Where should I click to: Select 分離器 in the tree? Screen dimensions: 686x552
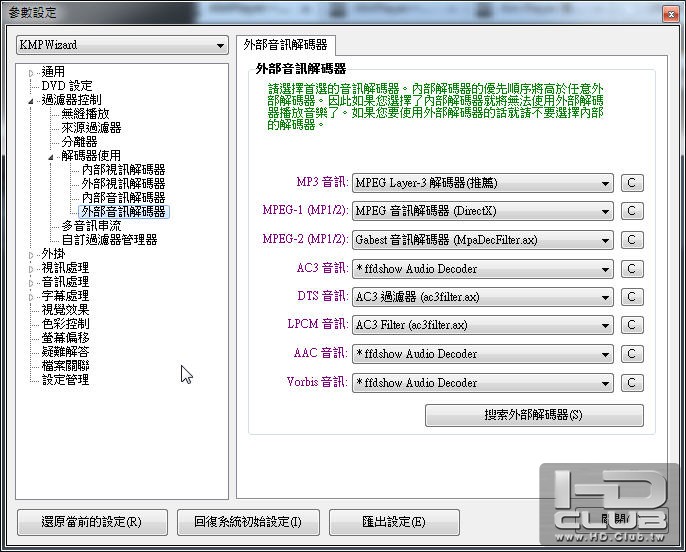[79, 142]
